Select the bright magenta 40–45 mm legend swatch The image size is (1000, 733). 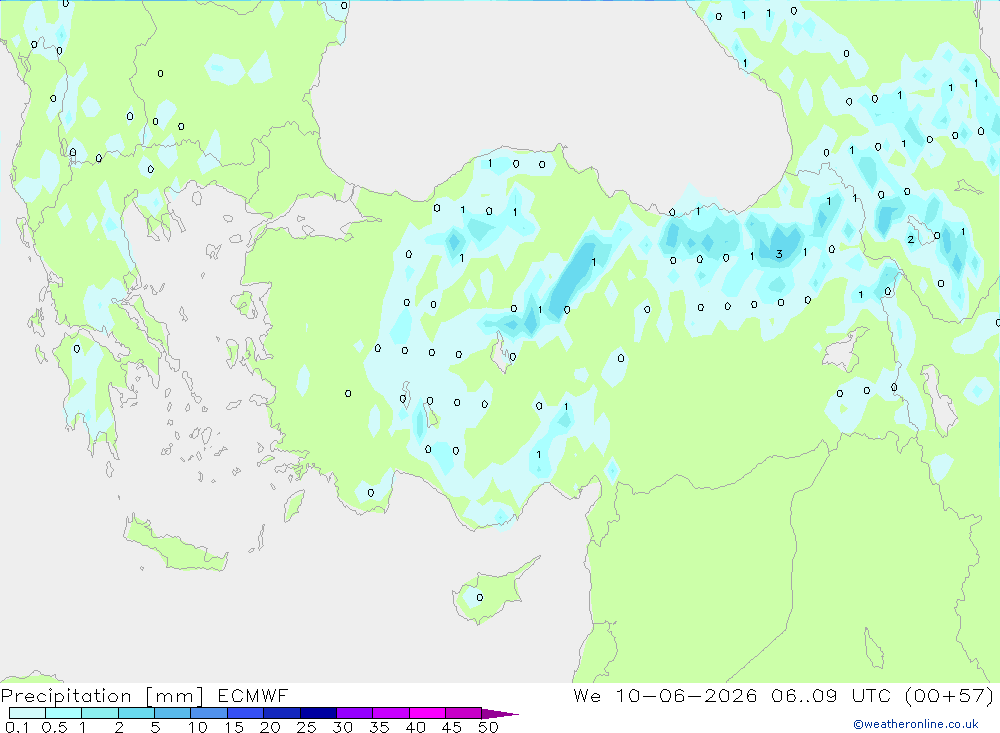(x=427, y=713)
